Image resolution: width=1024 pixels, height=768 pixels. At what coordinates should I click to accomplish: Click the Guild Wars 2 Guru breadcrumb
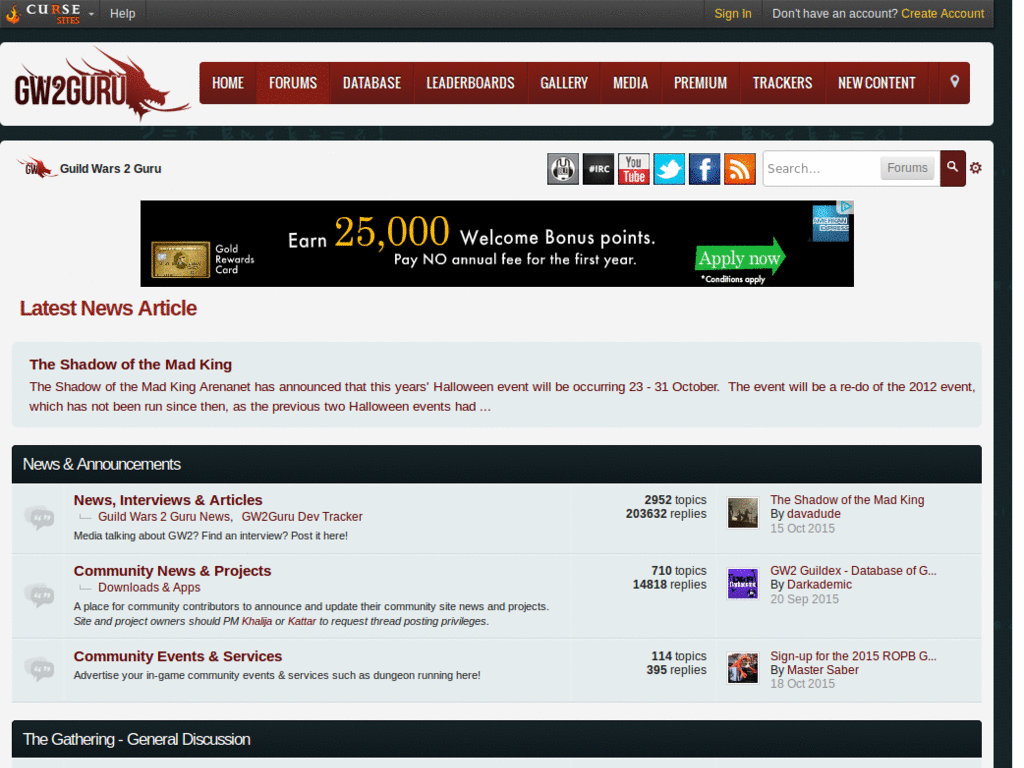pyautogui.click(x=110, y=168)
